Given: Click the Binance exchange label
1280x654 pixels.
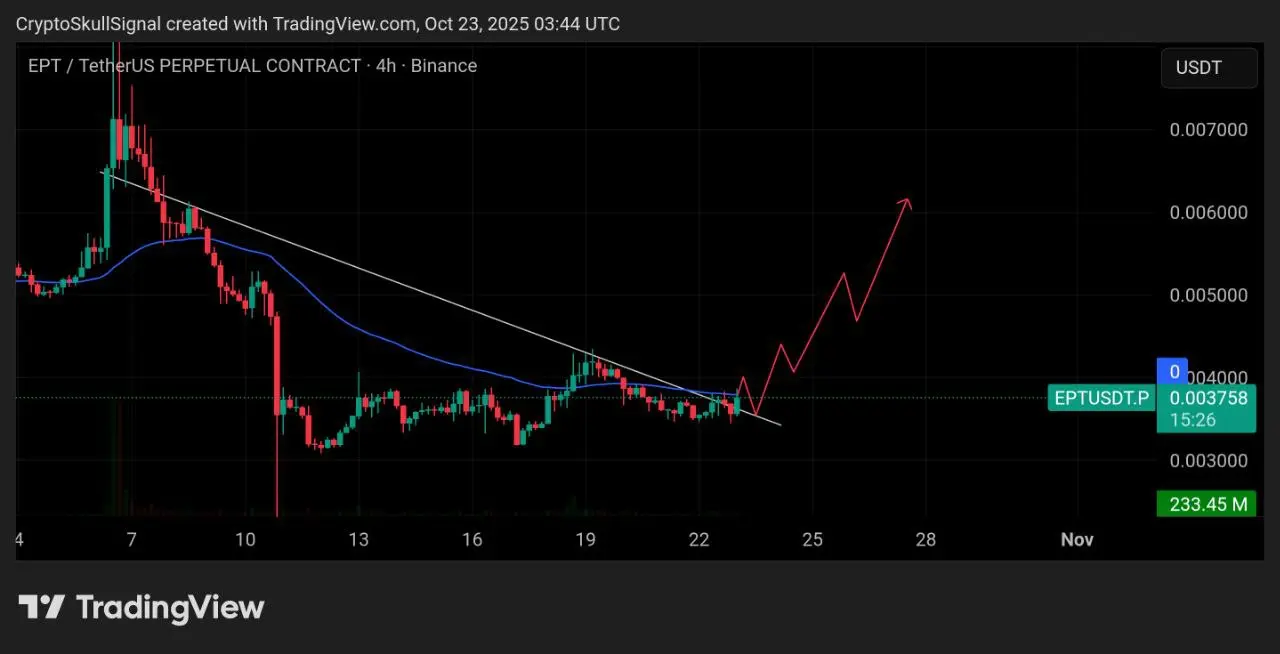Looking at the screenshot, I should coord(445,66).
